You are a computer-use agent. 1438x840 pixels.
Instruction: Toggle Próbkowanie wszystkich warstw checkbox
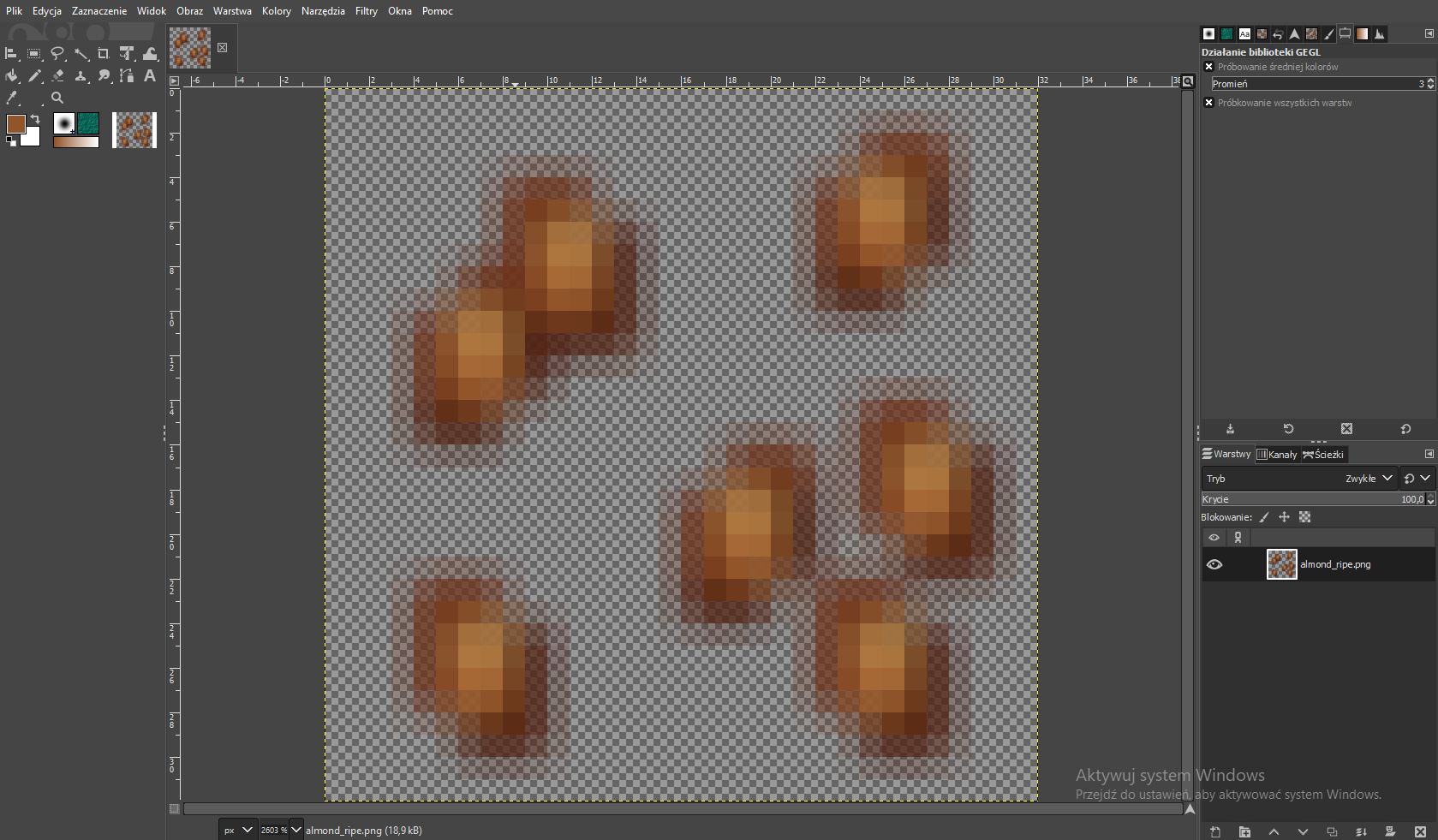click(x=1208, y=103)
